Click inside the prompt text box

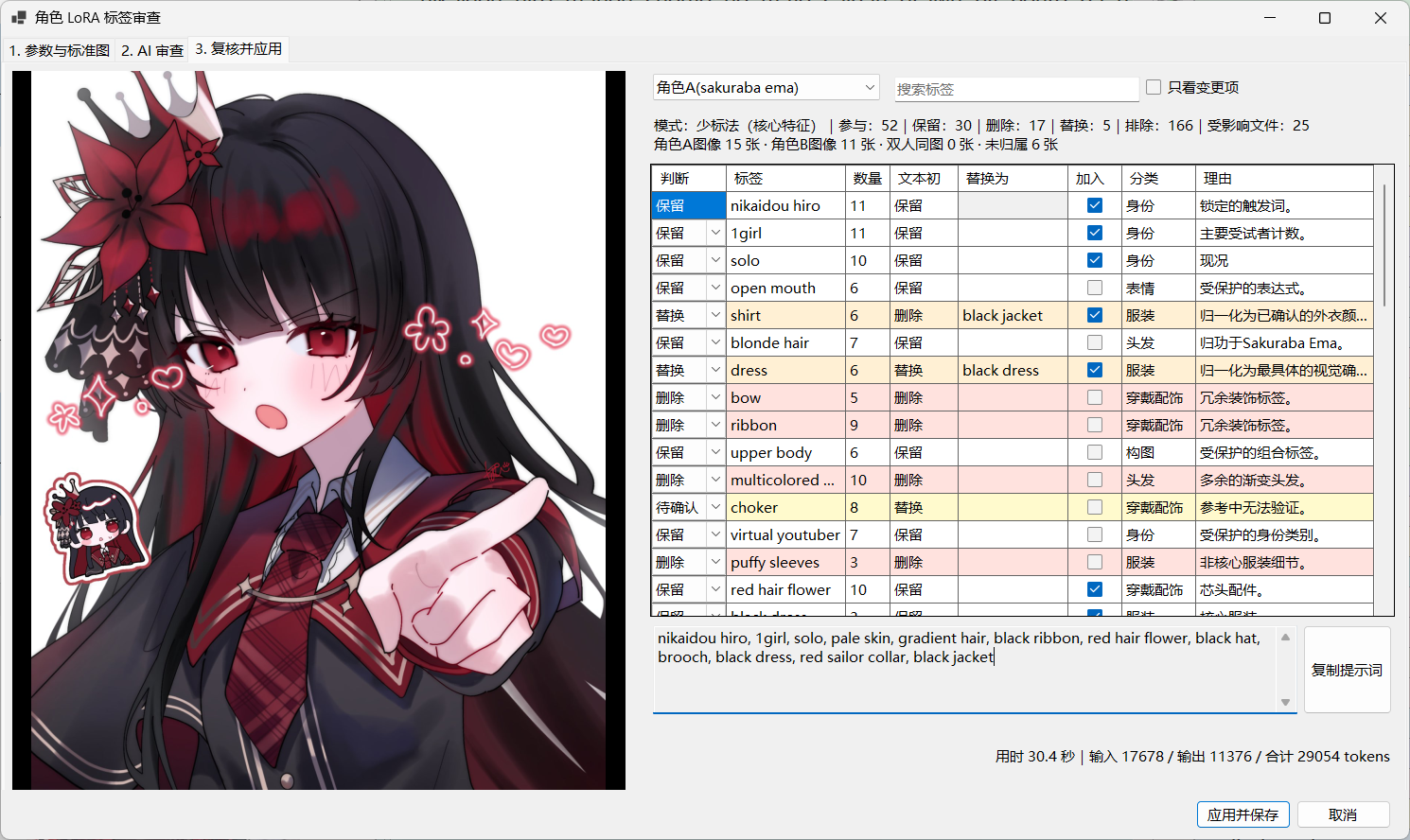click(965, 670)
